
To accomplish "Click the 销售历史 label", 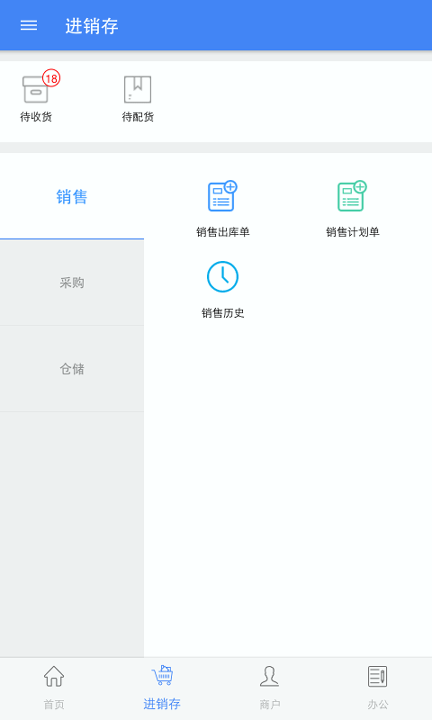I will (x=223, y=313).
